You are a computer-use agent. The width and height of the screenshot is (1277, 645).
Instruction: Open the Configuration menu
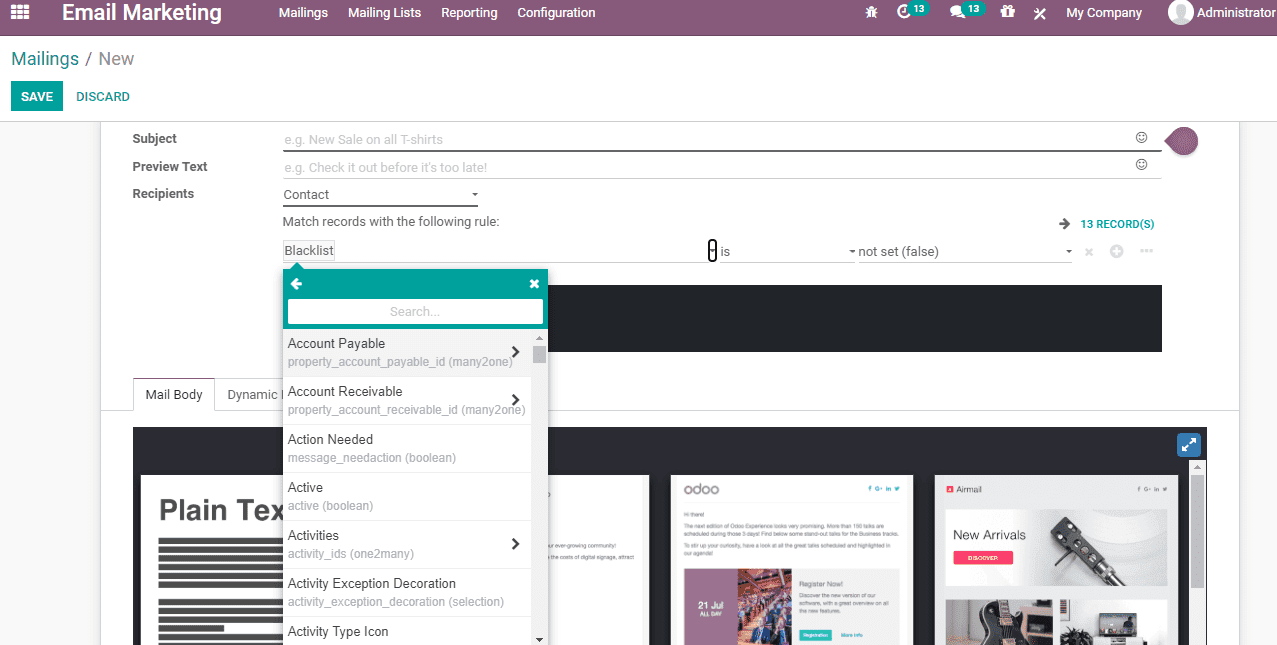[x=556, y=13]
